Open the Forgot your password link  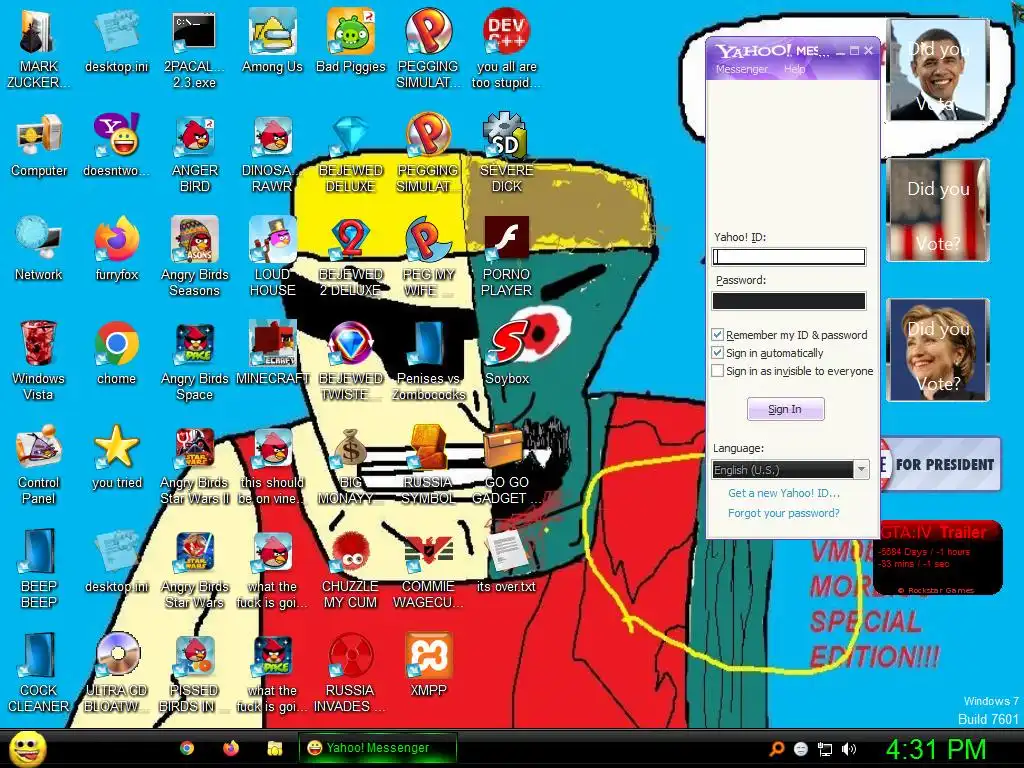point(784,513)
